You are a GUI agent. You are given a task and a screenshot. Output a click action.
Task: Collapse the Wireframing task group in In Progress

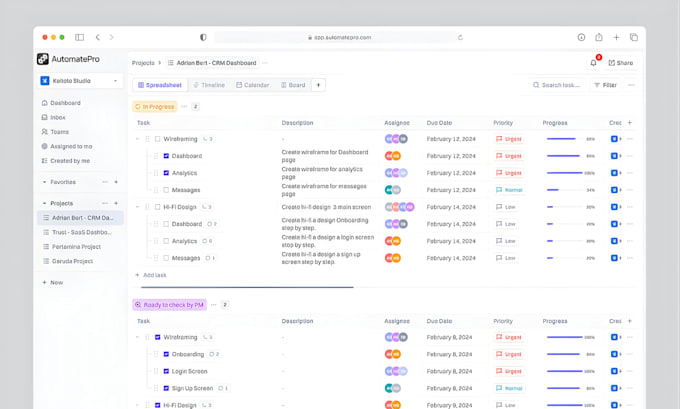pos(137,139)
